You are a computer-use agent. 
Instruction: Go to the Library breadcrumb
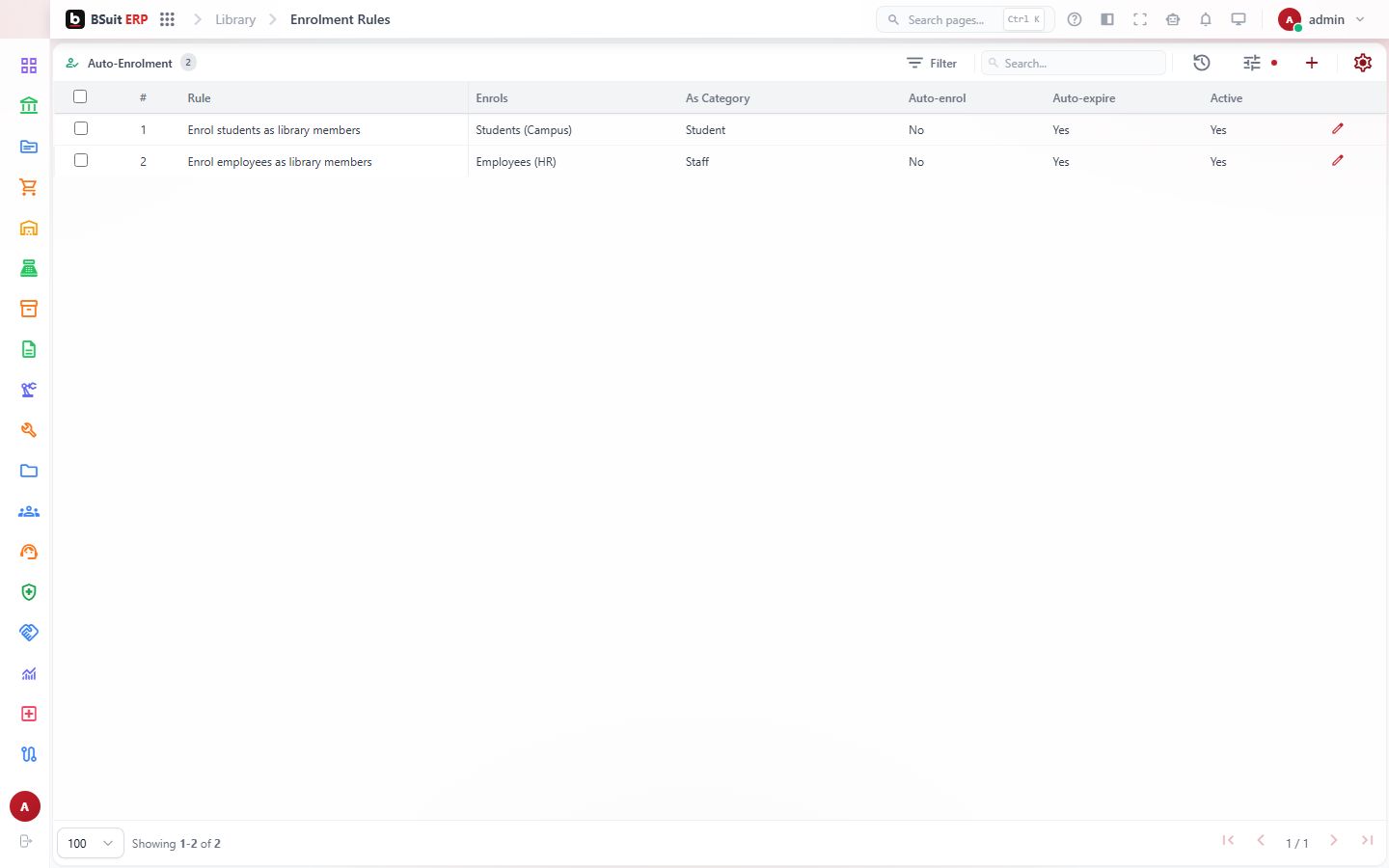[235, 19]
